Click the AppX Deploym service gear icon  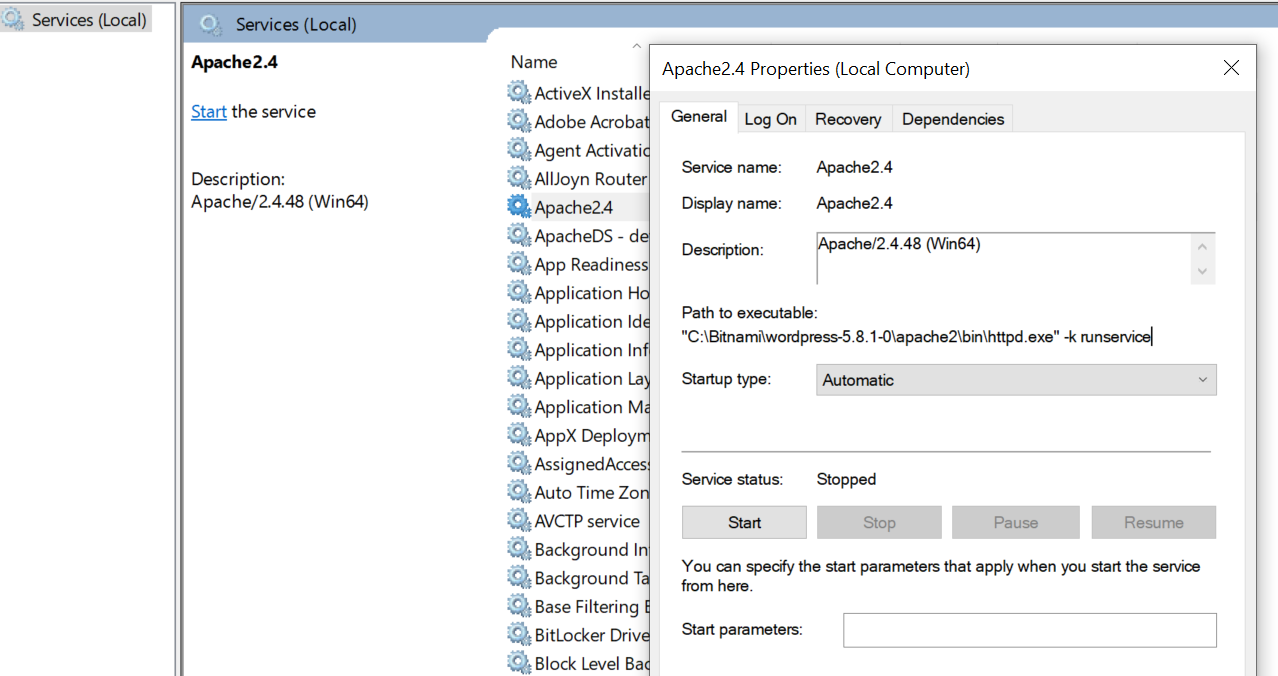coord(519,435)
